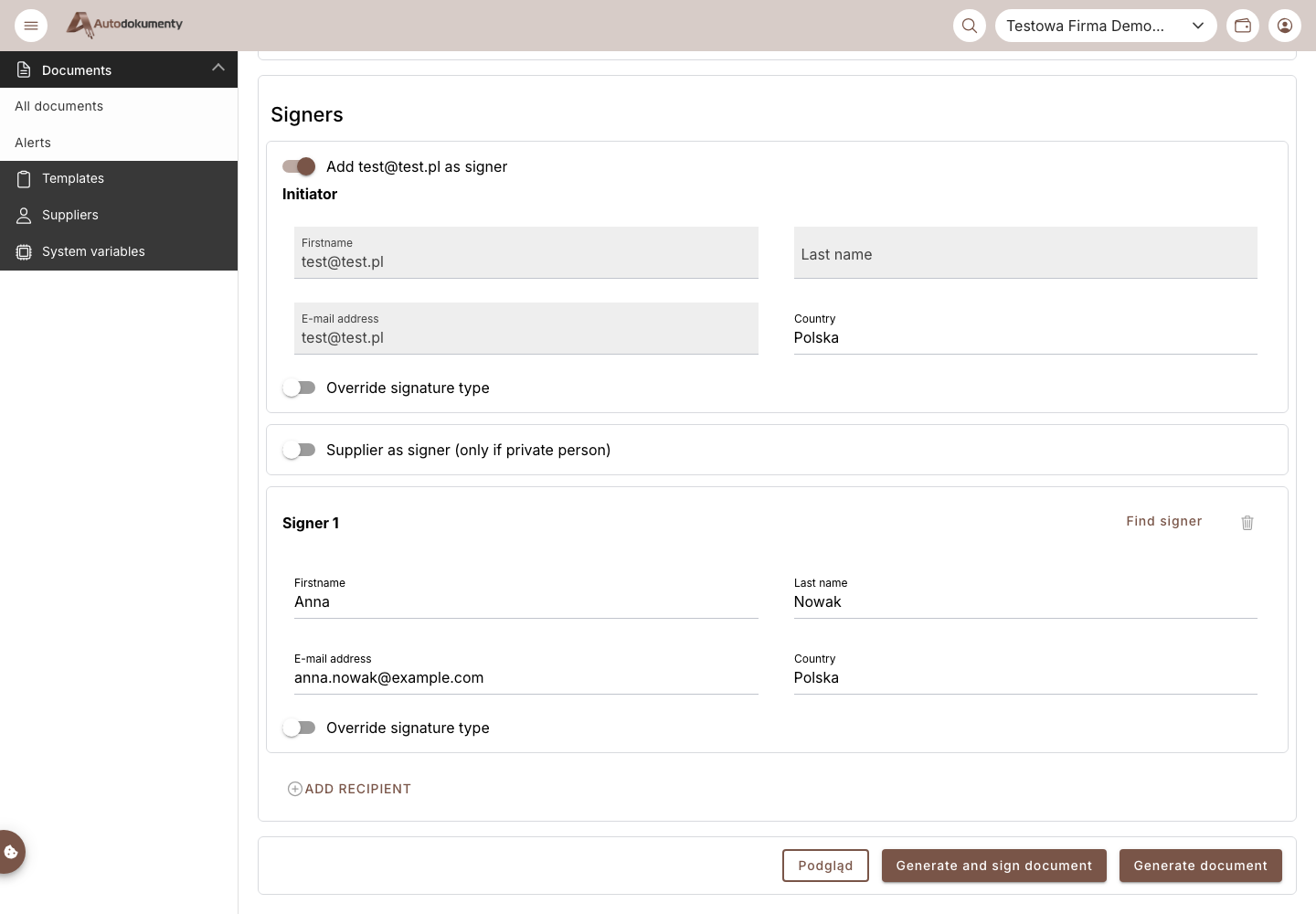Open the Alerts menu item
1316x914 pixels.
click(119, 143)
